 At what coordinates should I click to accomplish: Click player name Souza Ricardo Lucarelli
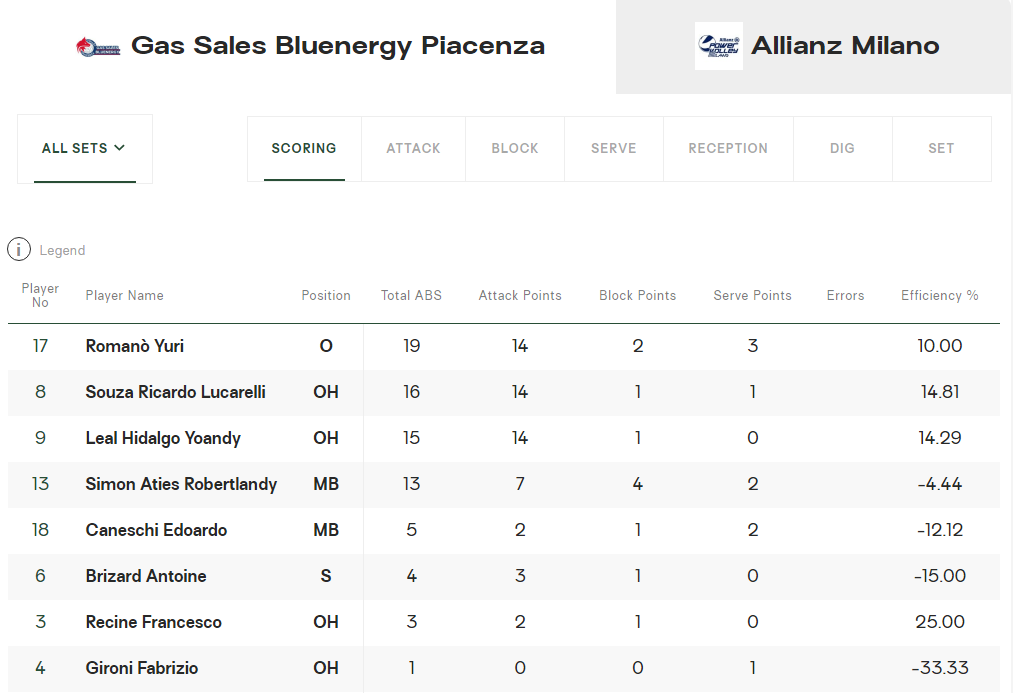(x=175, y=392)
